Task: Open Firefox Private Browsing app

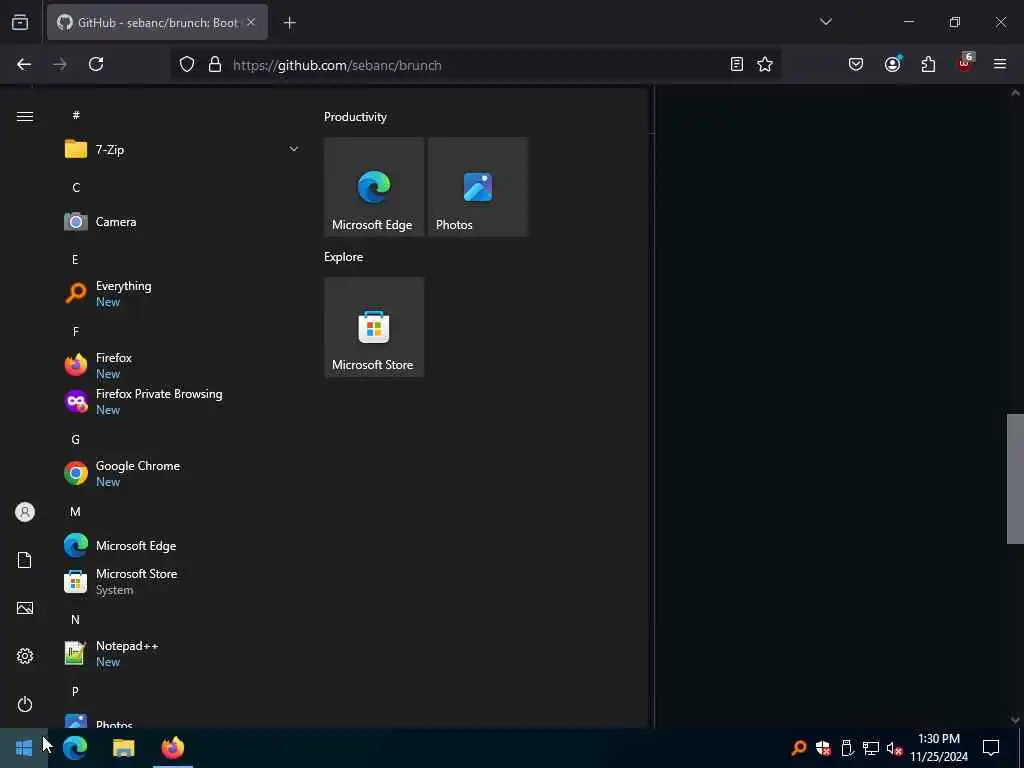Action: (x=182, y=402)
